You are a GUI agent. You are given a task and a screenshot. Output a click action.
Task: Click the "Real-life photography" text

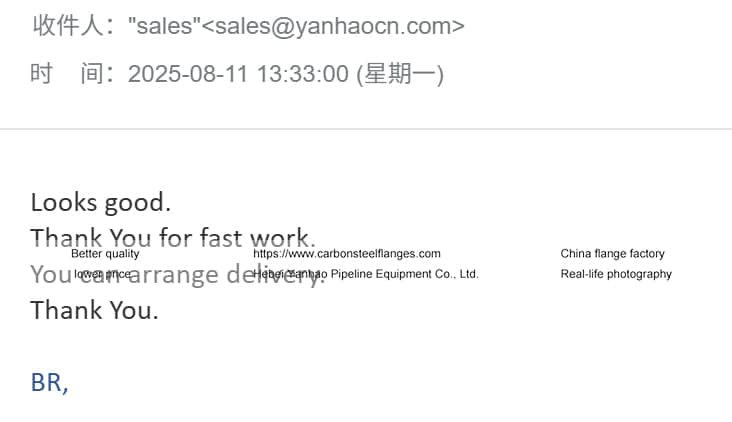pos(616,274)
